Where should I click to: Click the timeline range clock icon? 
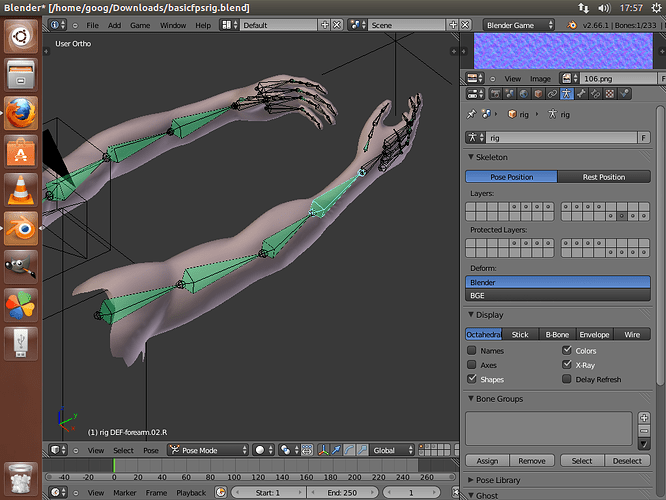pos(220,492)
